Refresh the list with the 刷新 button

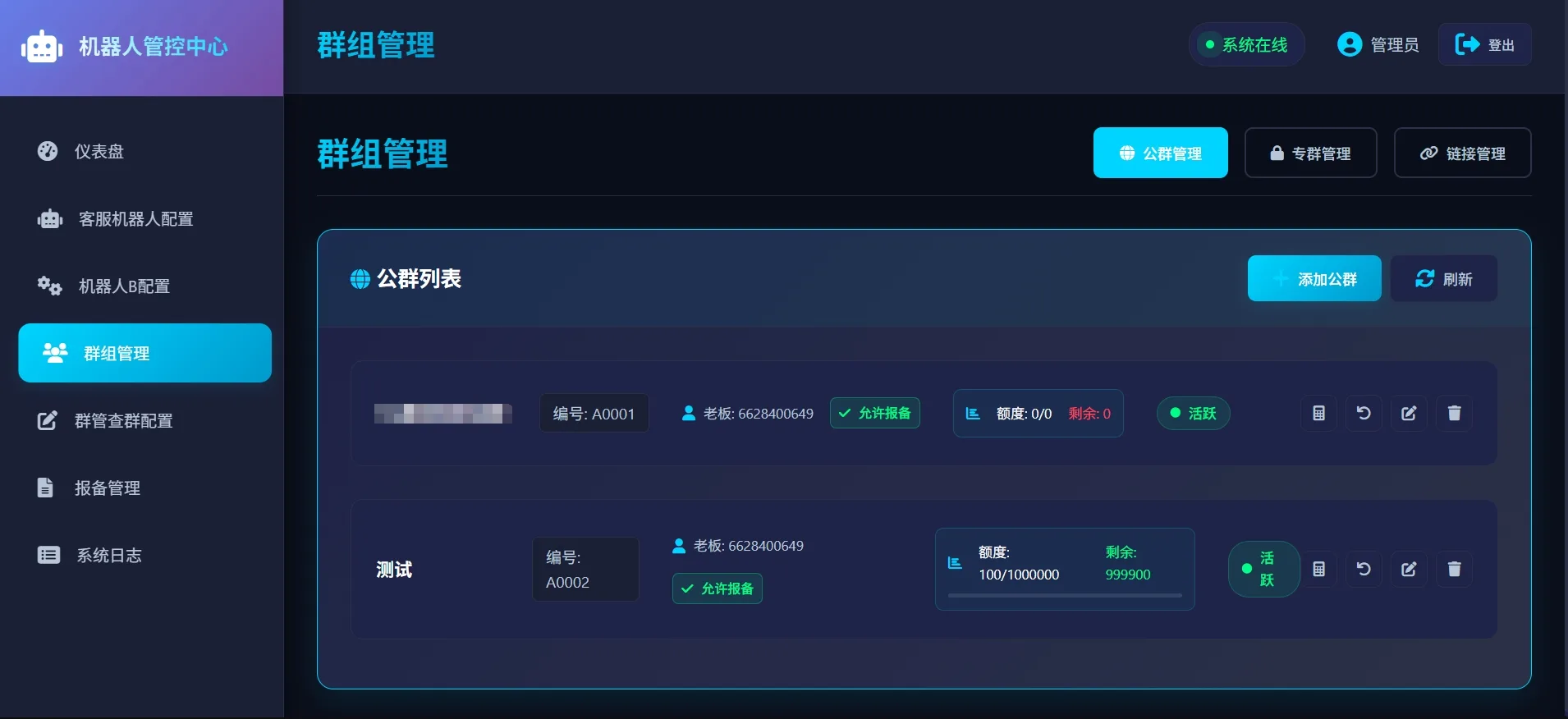(x=1443, y=279)
